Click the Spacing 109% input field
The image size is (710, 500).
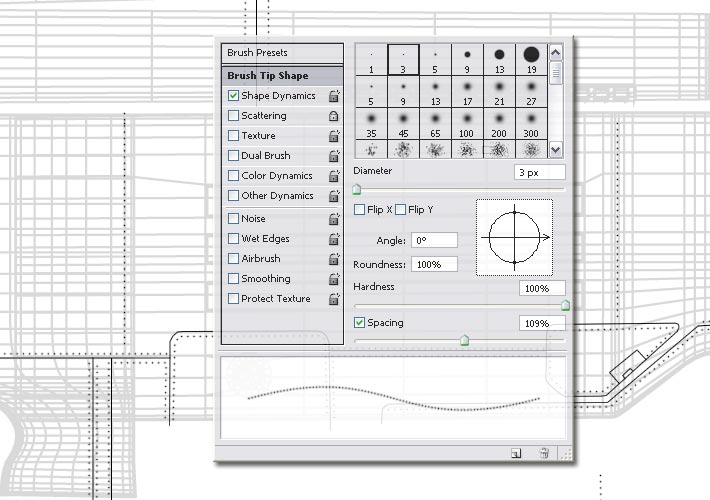pyautogui.click(x=542, y=323)
